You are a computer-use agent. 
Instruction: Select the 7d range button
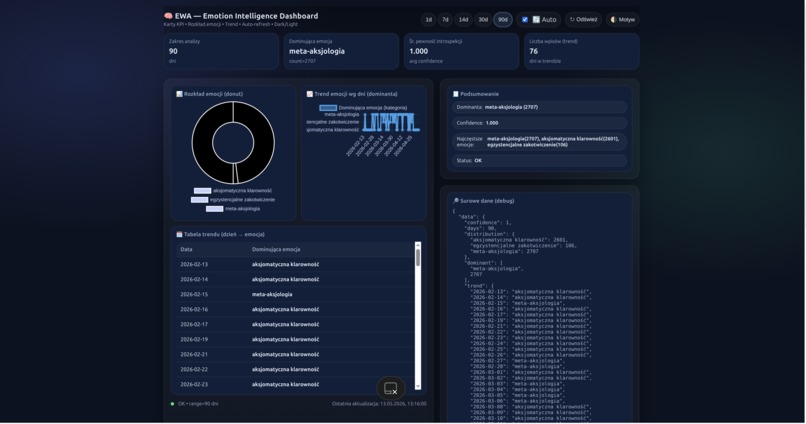point(445,20)
